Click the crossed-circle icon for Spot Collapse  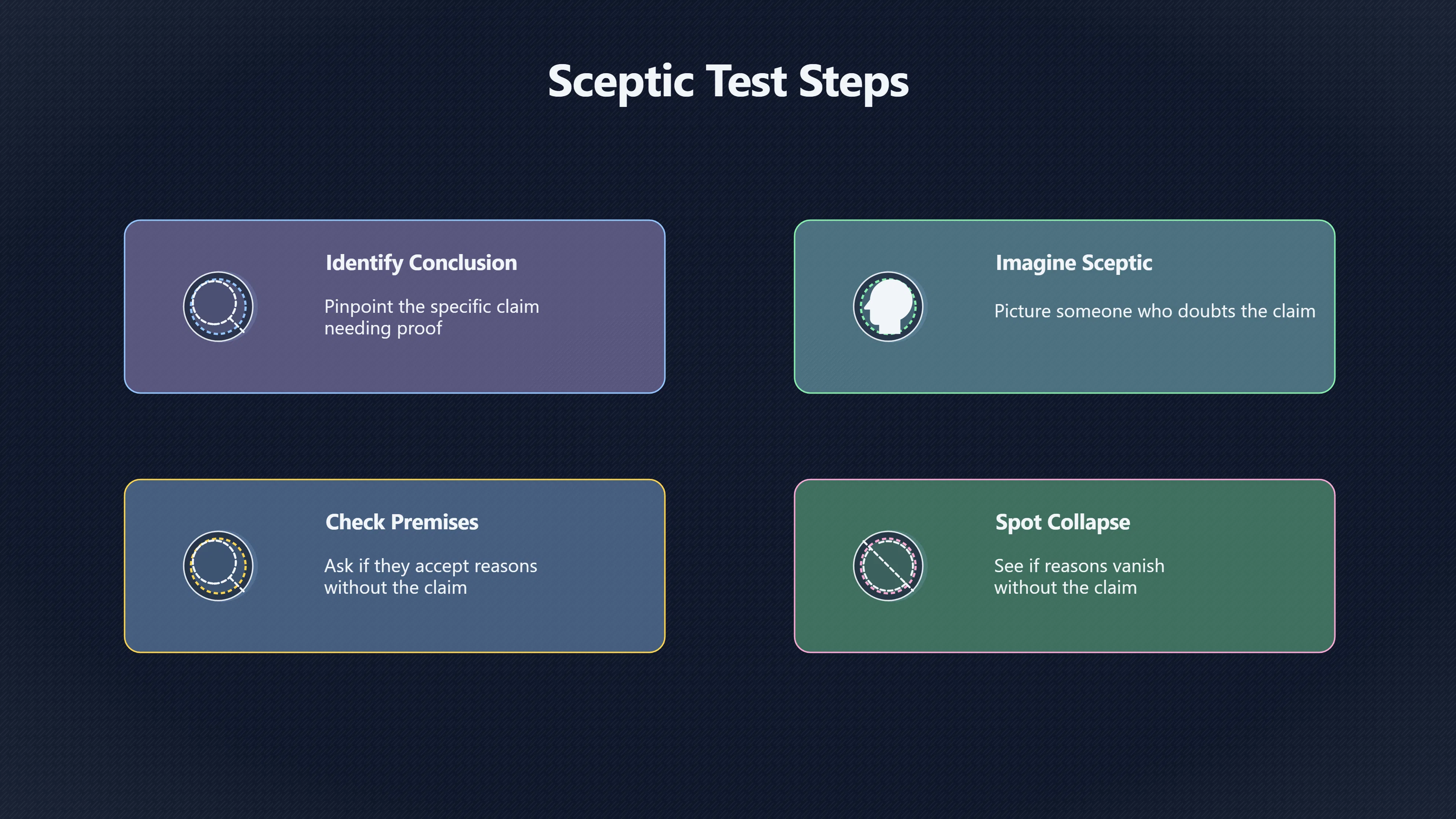pos(888,566)
